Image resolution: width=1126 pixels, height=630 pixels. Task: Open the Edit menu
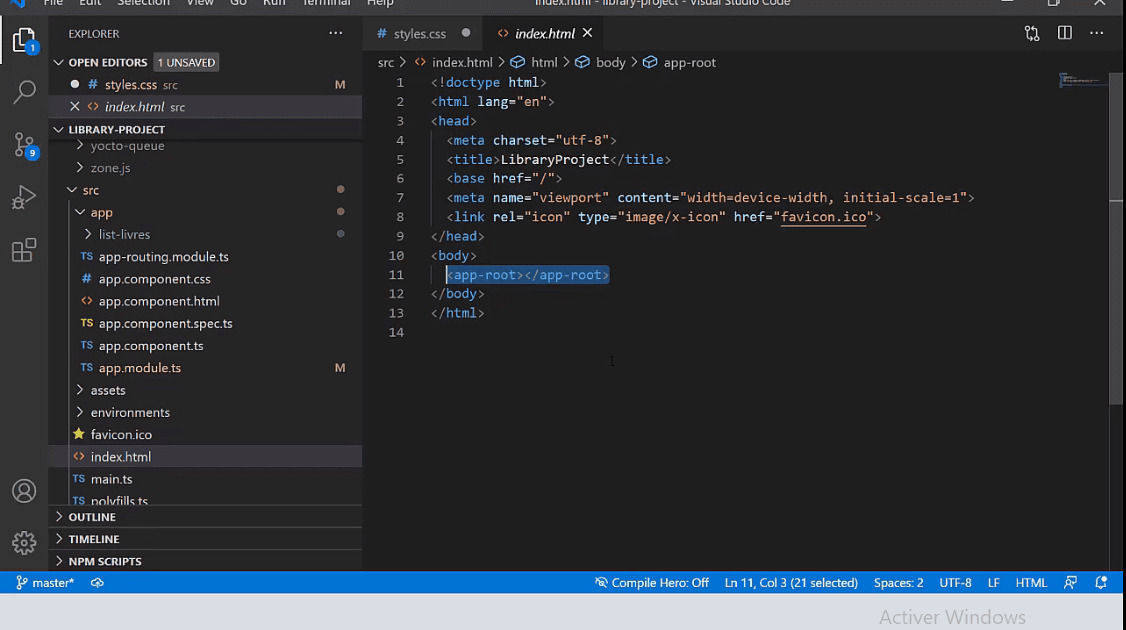[90, 3]
